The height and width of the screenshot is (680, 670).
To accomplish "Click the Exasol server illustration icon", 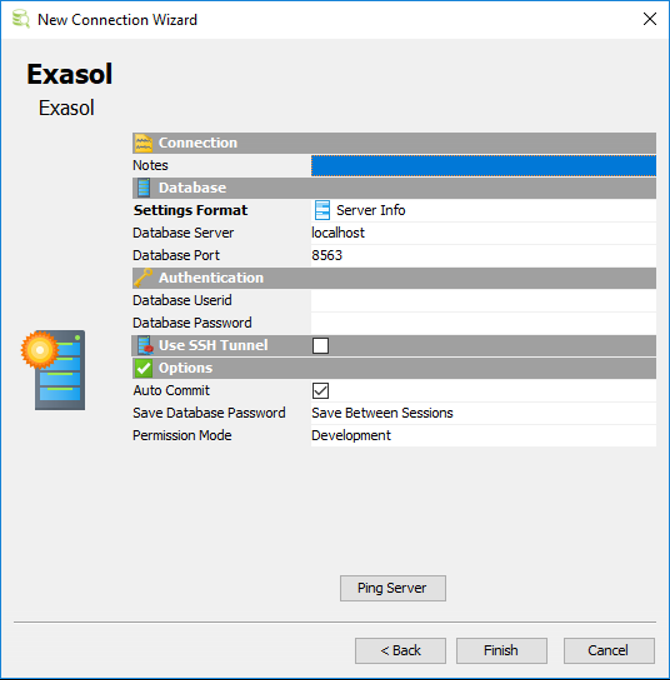I will point(53,370).
